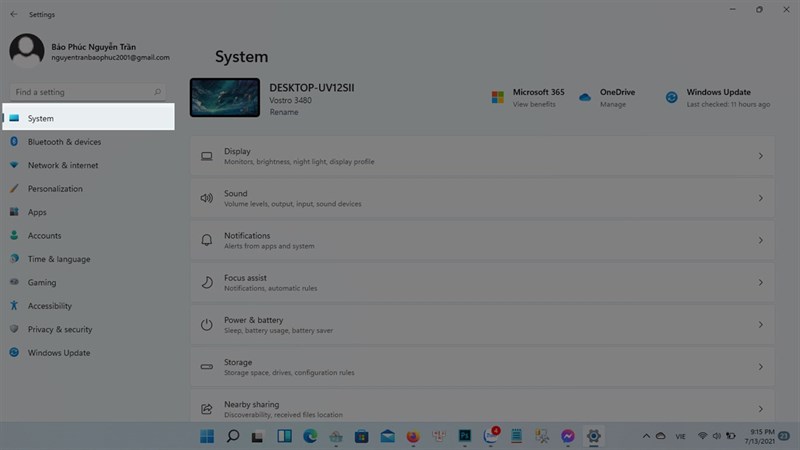Click the Personalization brush icon
Image resolution: width=800 pixels, height=450 pixels.
click(x=14, y=188)
